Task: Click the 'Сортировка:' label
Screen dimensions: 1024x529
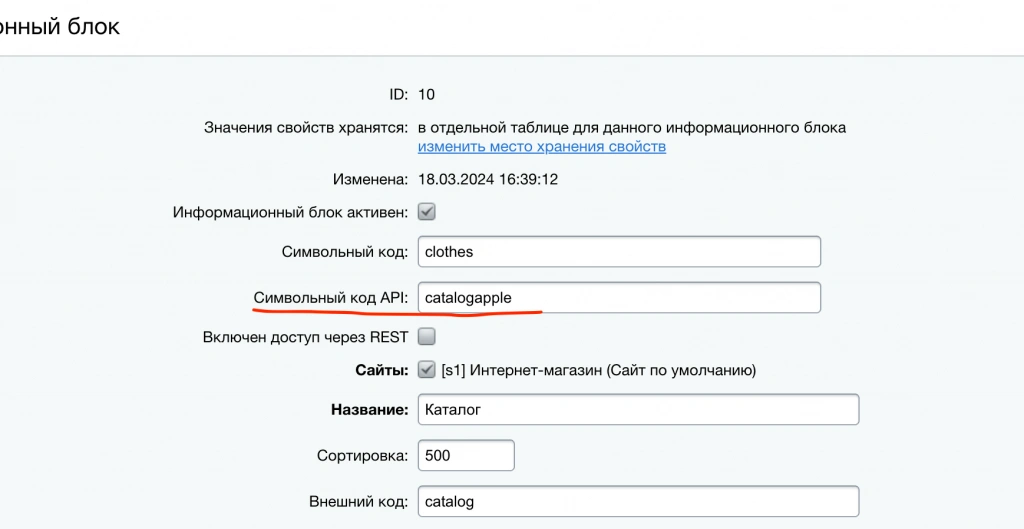Action: [363, 455]
